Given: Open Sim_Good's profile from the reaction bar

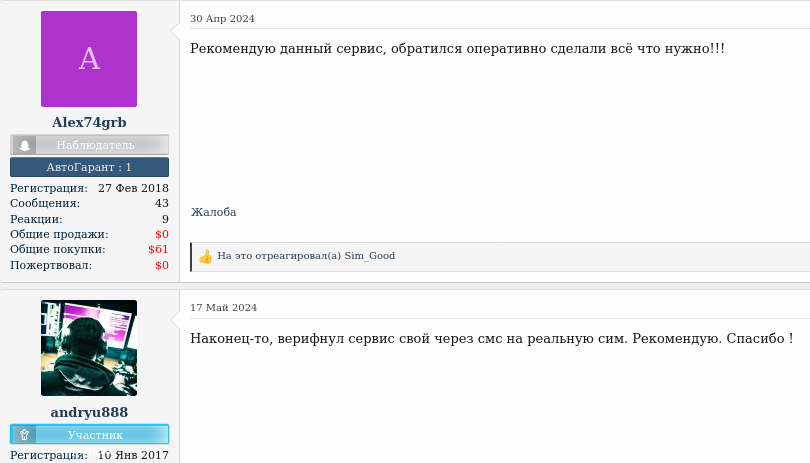Looking at the screenshot, I should pos(370,256).
